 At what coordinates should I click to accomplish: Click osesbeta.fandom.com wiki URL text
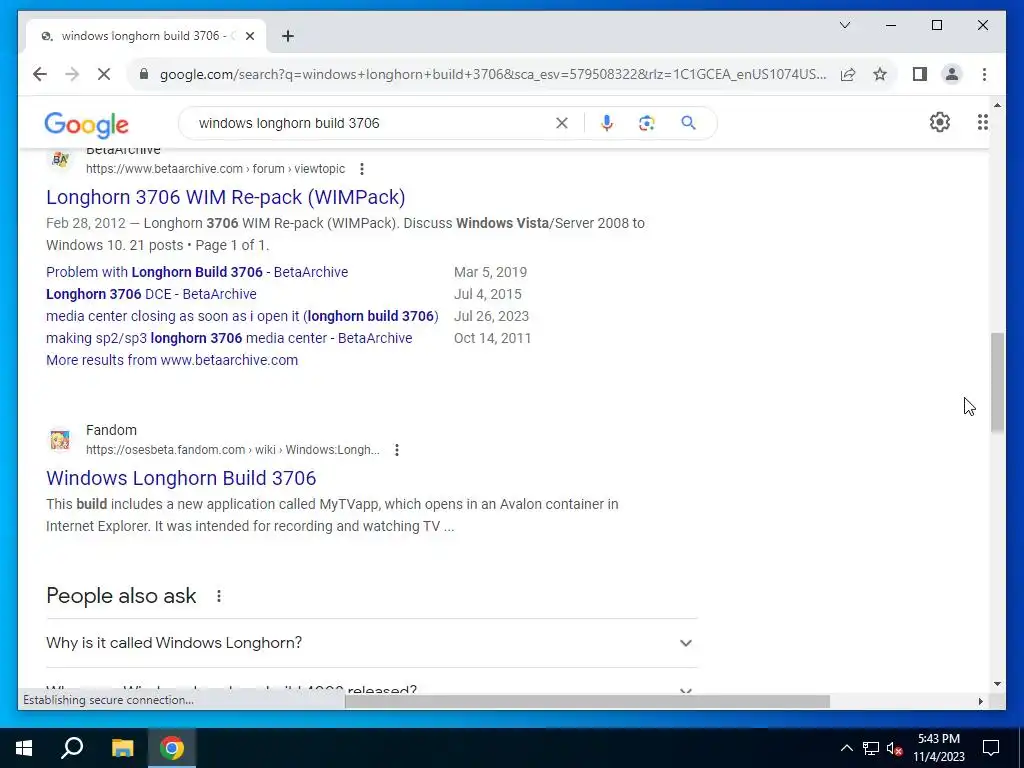click(232, 450)
